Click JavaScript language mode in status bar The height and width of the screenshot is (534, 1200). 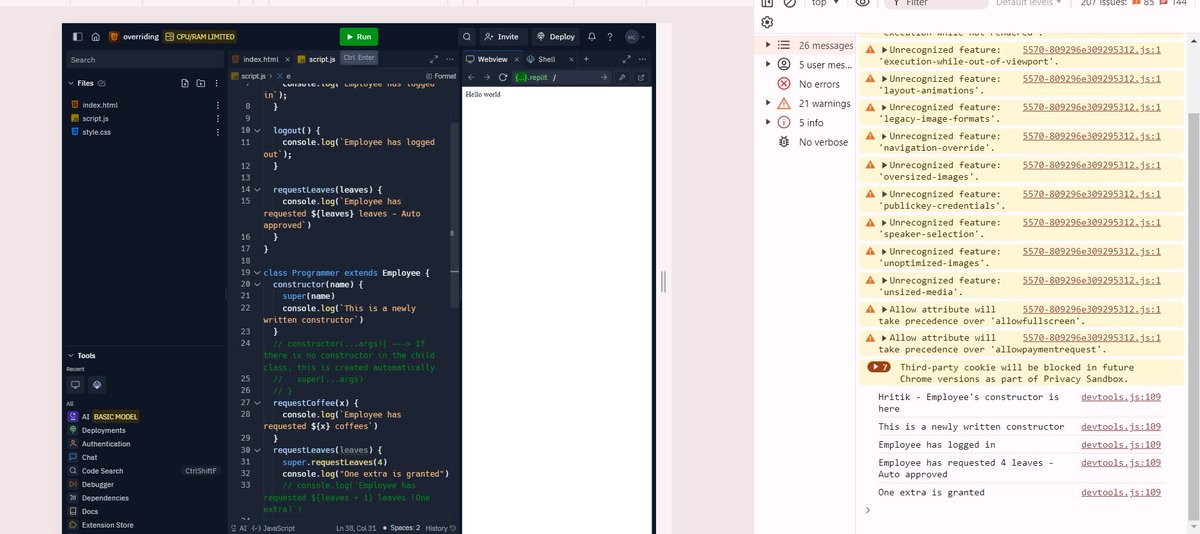pos(272,527)
